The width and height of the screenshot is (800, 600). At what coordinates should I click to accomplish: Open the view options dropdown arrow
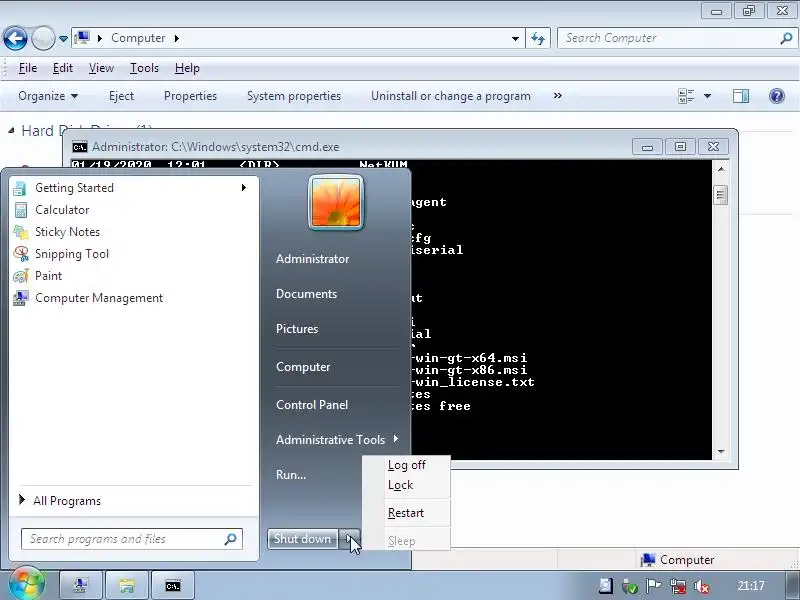(707, 96)
